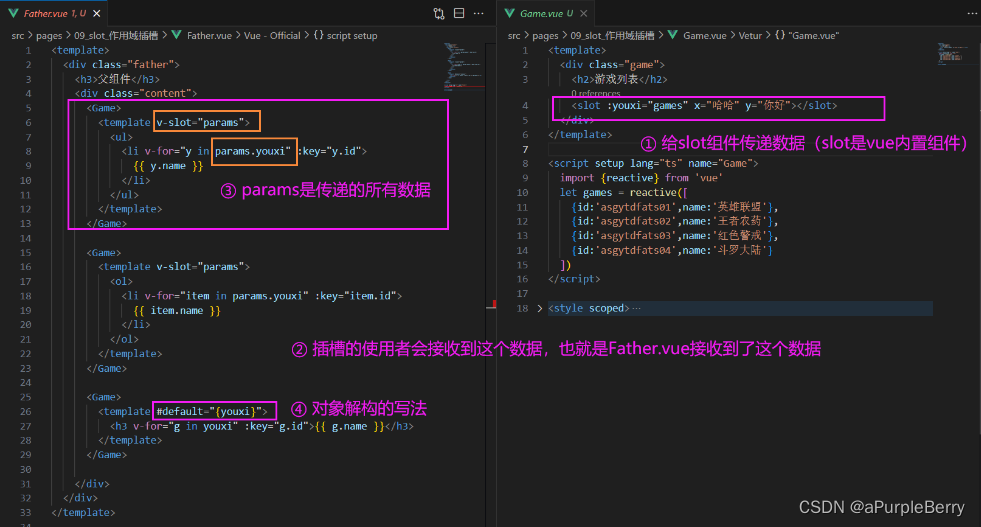This screenshot has height=527, width=981.
Task: Open 'Vue - Official' breadcrumb item
Action: point(272,36)
